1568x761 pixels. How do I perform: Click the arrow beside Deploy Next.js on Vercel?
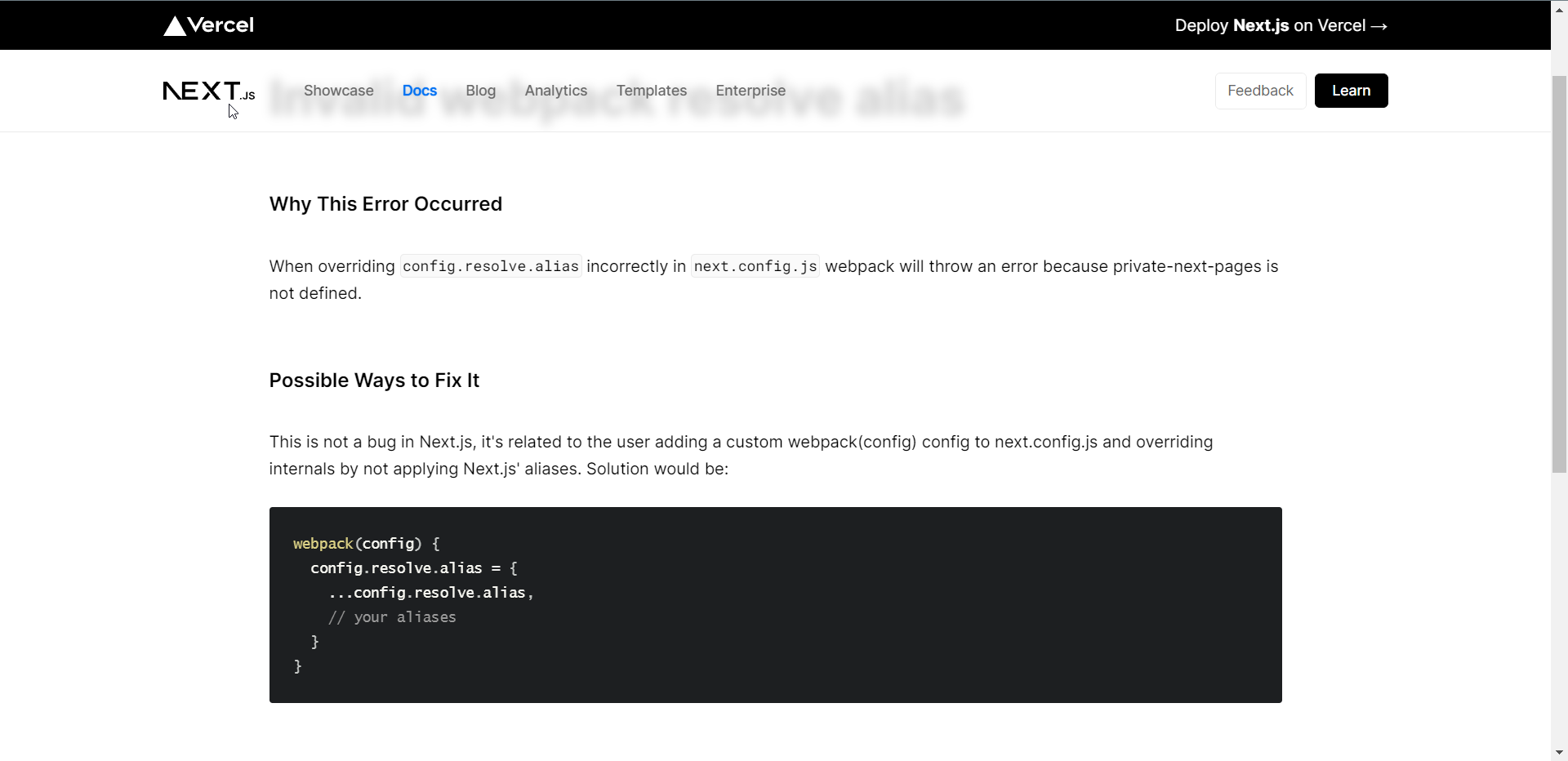[1379, 26]
